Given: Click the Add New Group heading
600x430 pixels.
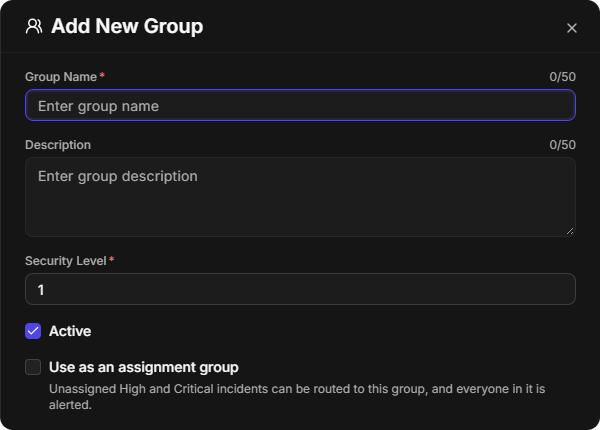Looking at the screenshot, I should point(127,26).
